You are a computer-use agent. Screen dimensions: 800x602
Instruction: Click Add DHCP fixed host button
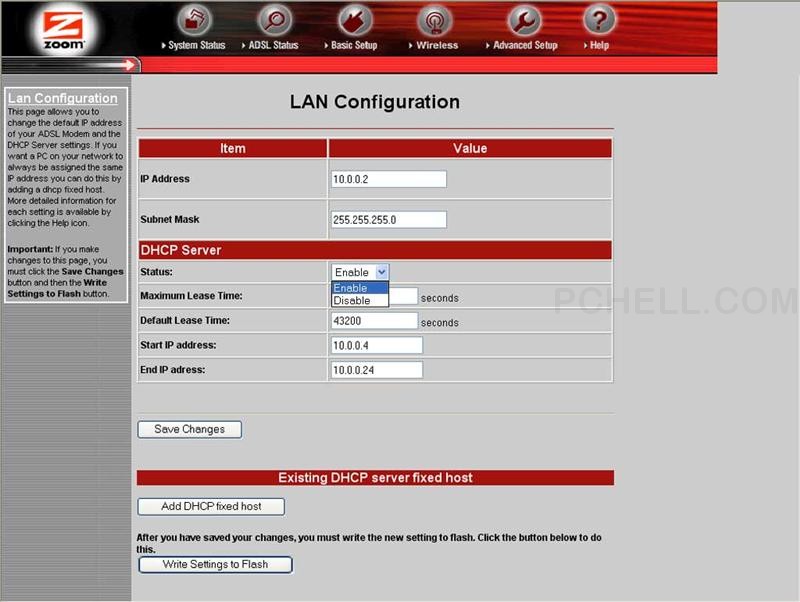211,506
